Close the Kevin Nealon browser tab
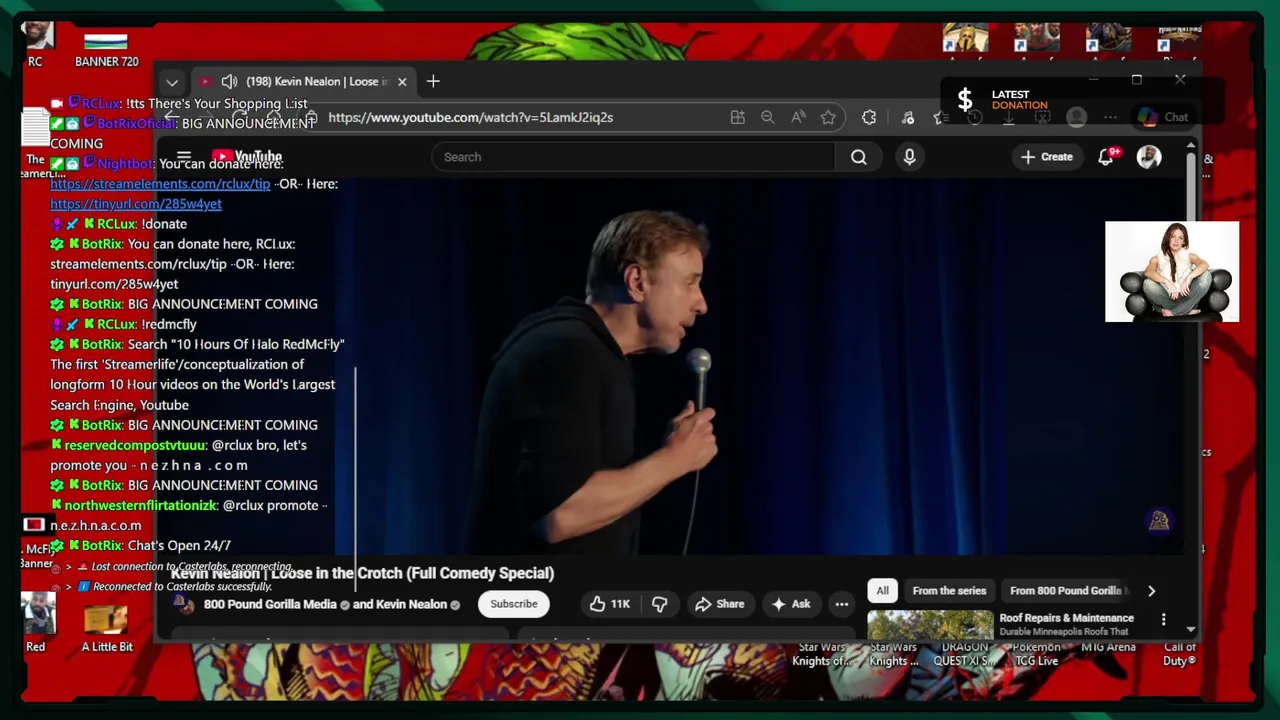The height and width of the screenshot is (720, 1280). coord(402,82)
